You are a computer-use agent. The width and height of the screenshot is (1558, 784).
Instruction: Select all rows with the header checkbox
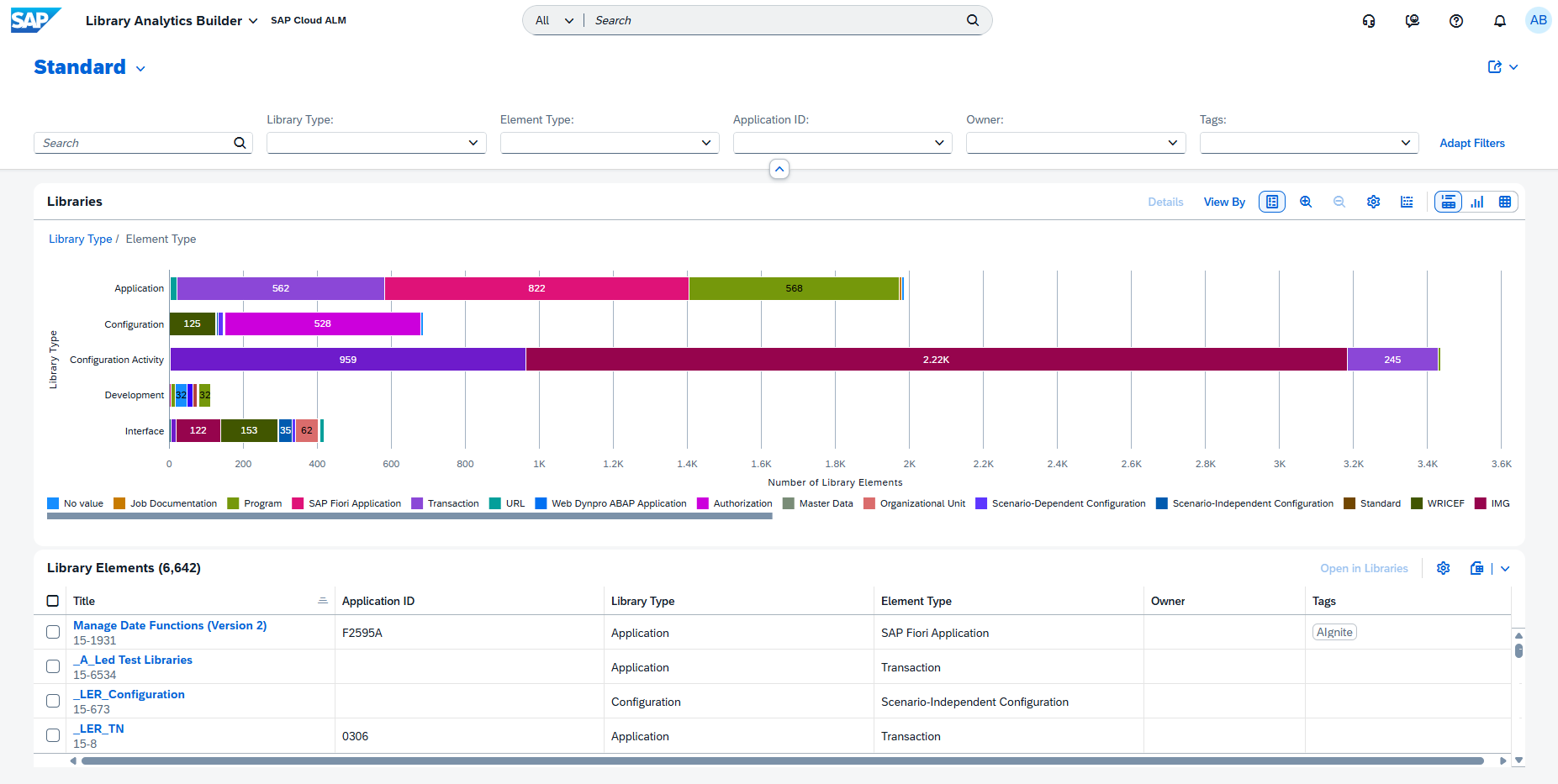click(x=53, y=601)
